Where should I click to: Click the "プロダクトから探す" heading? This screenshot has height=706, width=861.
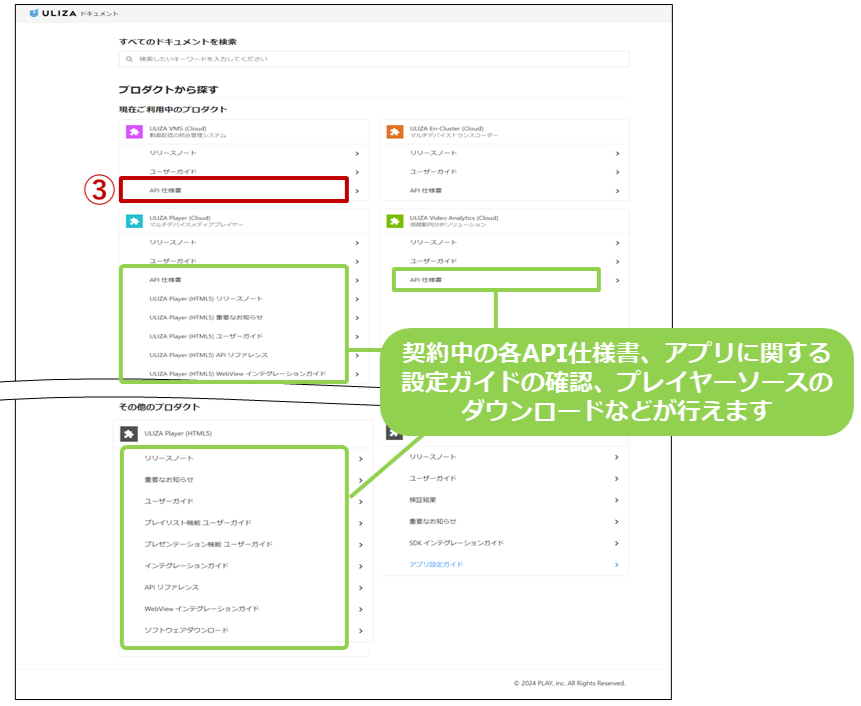pyautogui.click(x=169, y=89)
